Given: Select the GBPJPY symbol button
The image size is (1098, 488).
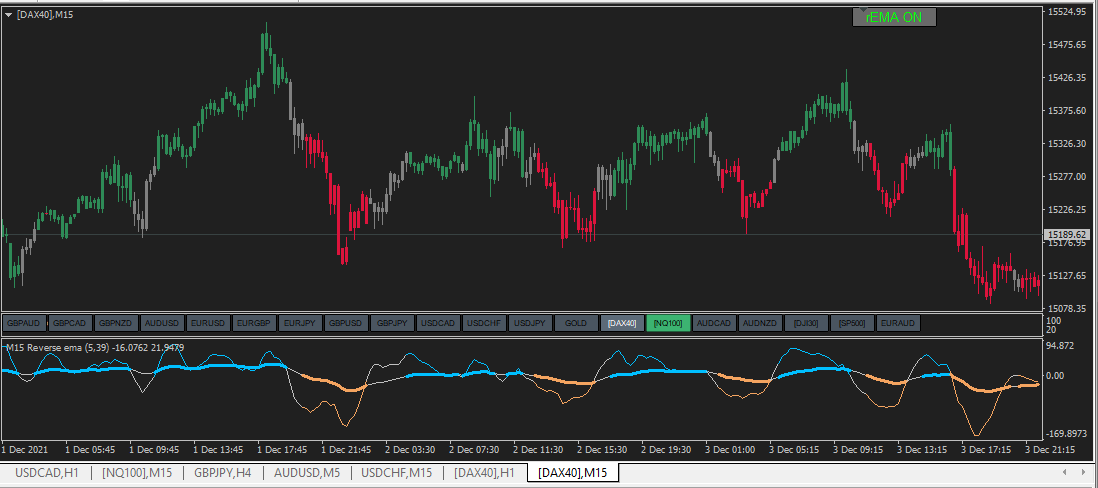Looking at the screenshot, I should 391,323.
